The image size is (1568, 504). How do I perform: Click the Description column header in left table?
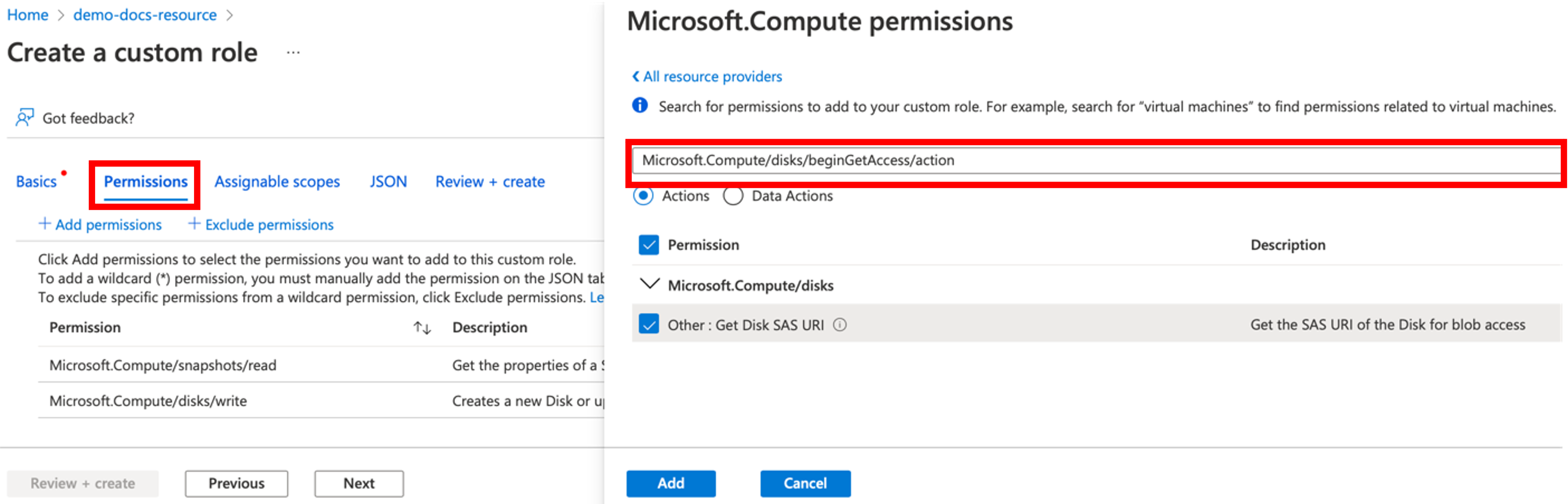pos(489,327)
